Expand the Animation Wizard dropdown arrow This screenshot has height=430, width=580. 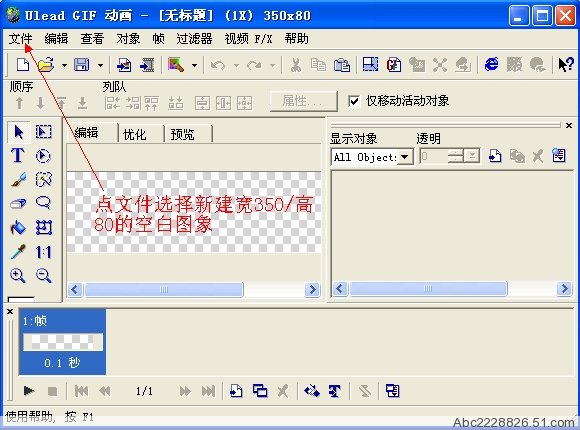click(194, 65)
